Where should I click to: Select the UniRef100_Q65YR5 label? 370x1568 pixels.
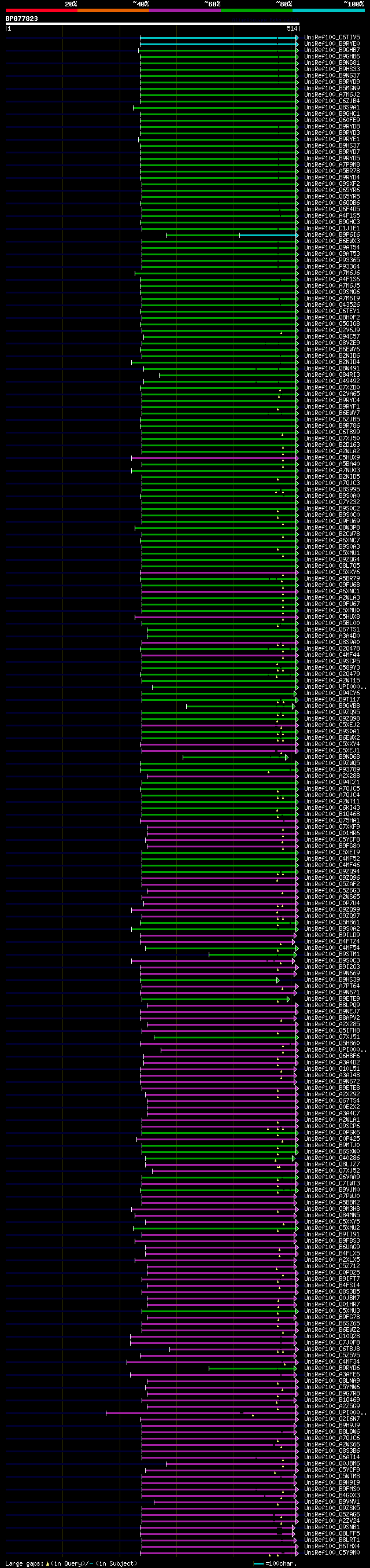(x=332, y=197)
